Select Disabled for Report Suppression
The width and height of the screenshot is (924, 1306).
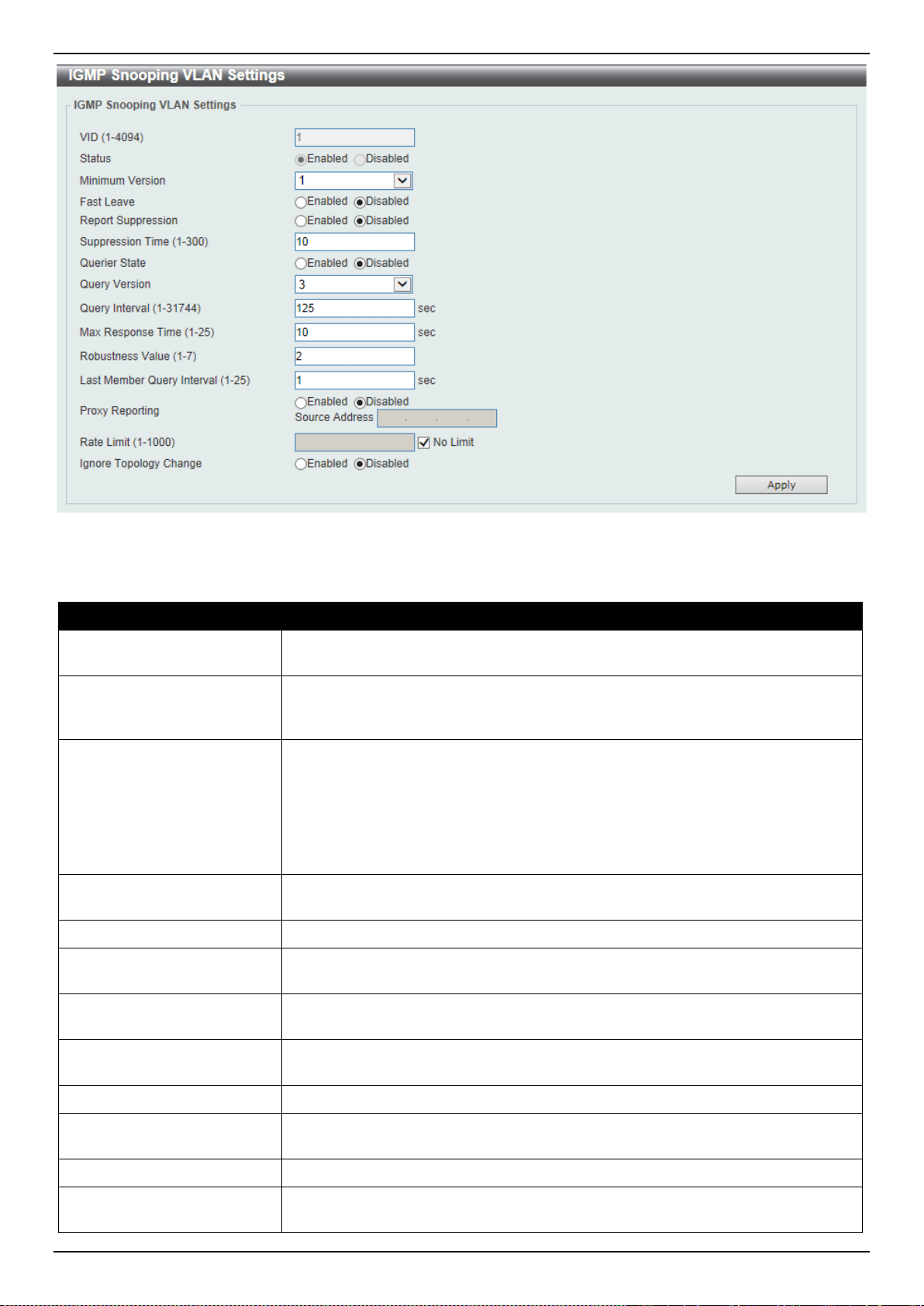pyautogui.click(x=360, y=221)
